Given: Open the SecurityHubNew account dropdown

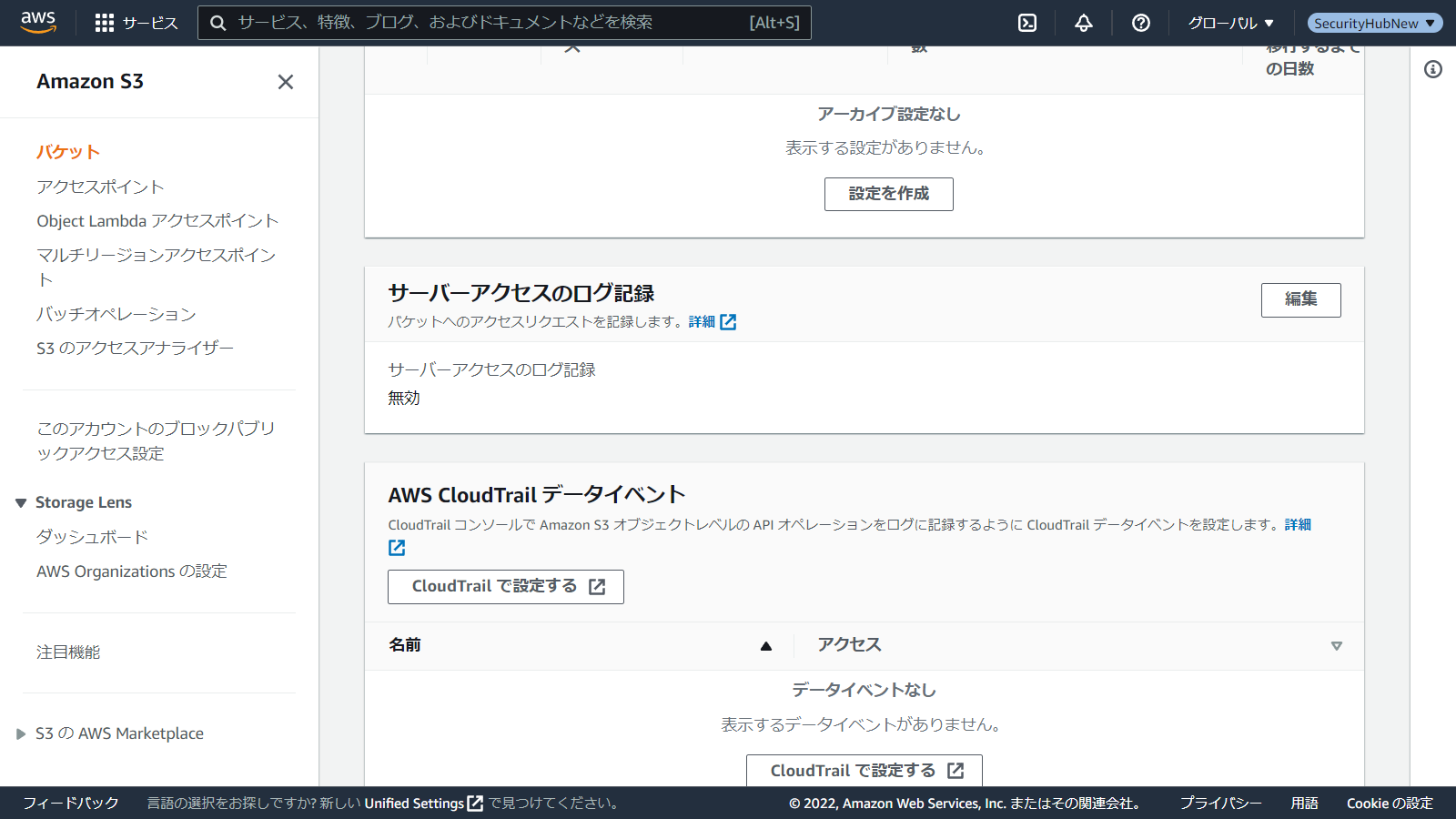Looking at the screenshot, I should point(1374,23).
